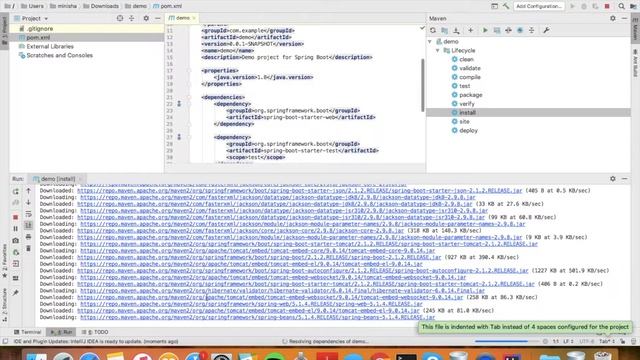Open Run panel gear settings
640x360 pixels.
[613, 179]
